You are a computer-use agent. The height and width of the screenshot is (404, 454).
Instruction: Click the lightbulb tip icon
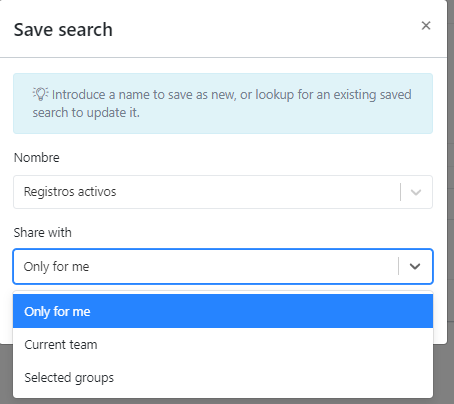click(x=40, y=94)
